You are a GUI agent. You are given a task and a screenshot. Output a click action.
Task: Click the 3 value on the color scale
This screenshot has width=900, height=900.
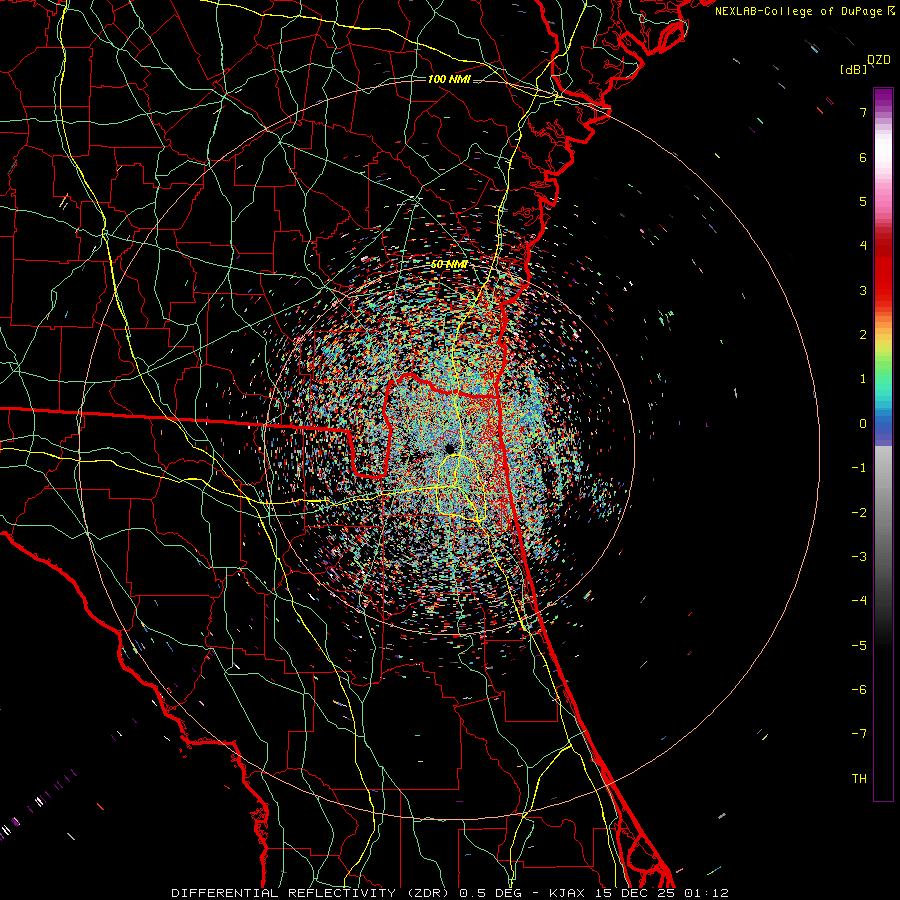click(863, 290)
